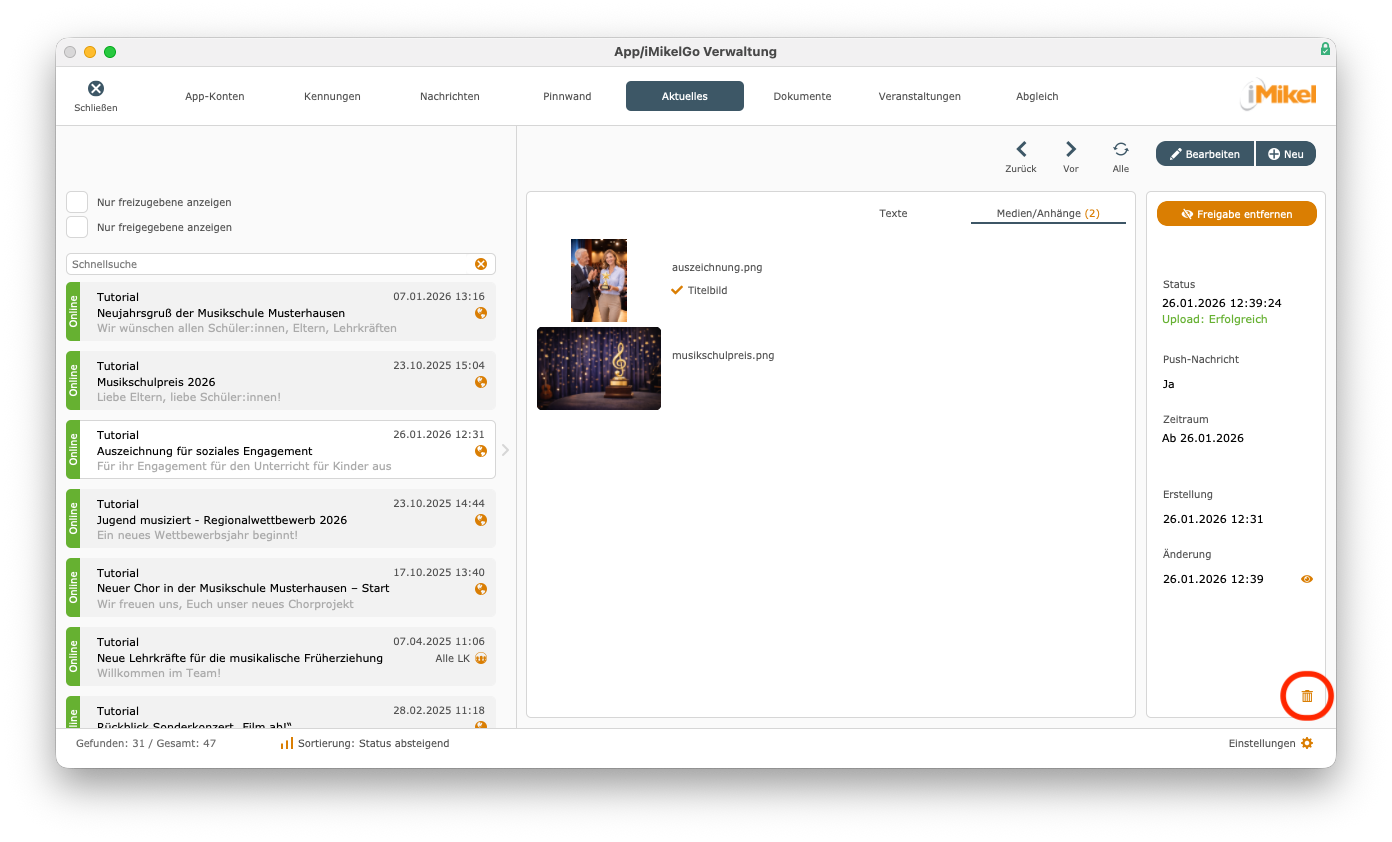Click the globe icon on Neujahrsgruß entry
1392x842 pixels.
pyautogui.click(x=481, y=312)
